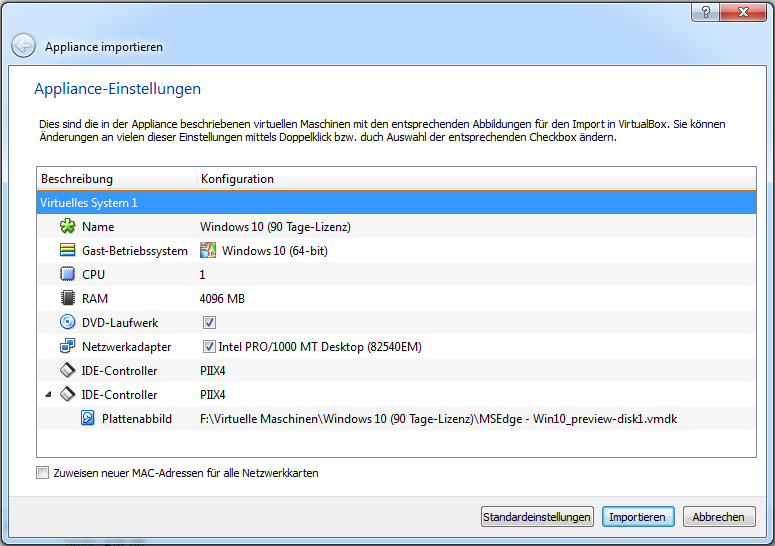
Task: Select the PIIX4 value of the non-expandable IDE-Controller
Action: coord(213,371)
